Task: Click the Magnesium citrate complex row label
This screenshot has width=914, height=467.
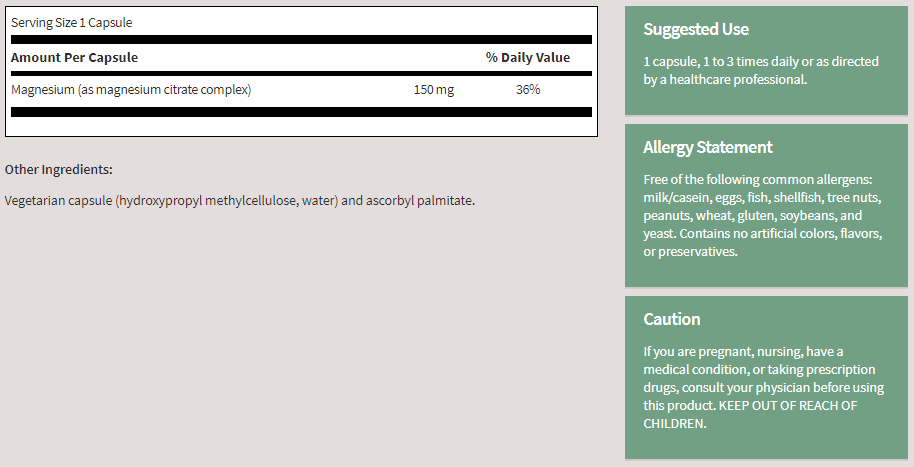Action: pos(131,90)
